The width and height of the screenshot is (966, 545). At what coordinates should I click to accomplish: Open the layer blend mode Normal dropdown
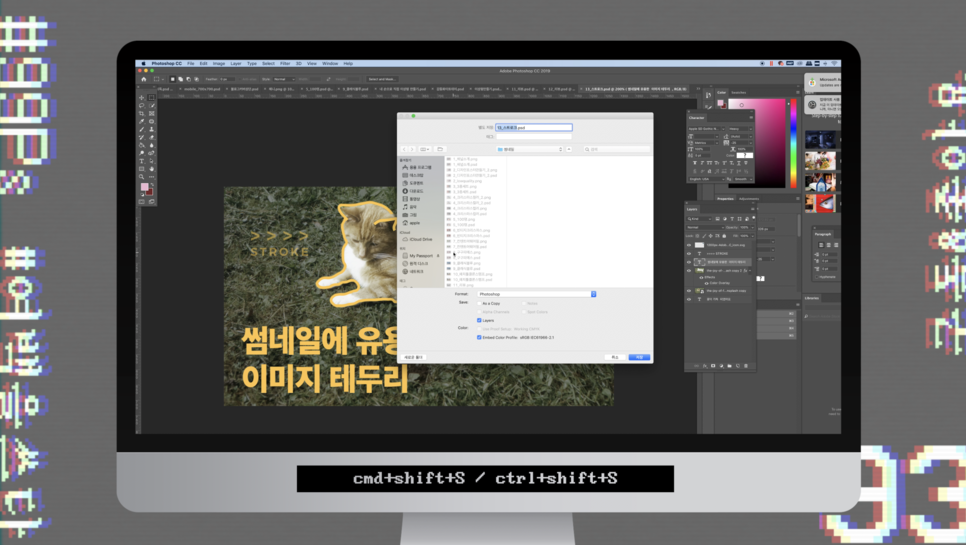[705, 227]
